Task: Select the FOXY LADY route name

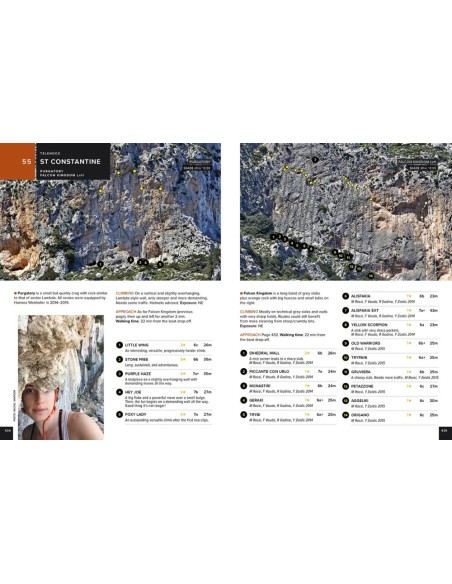Action: coord(136,415)
